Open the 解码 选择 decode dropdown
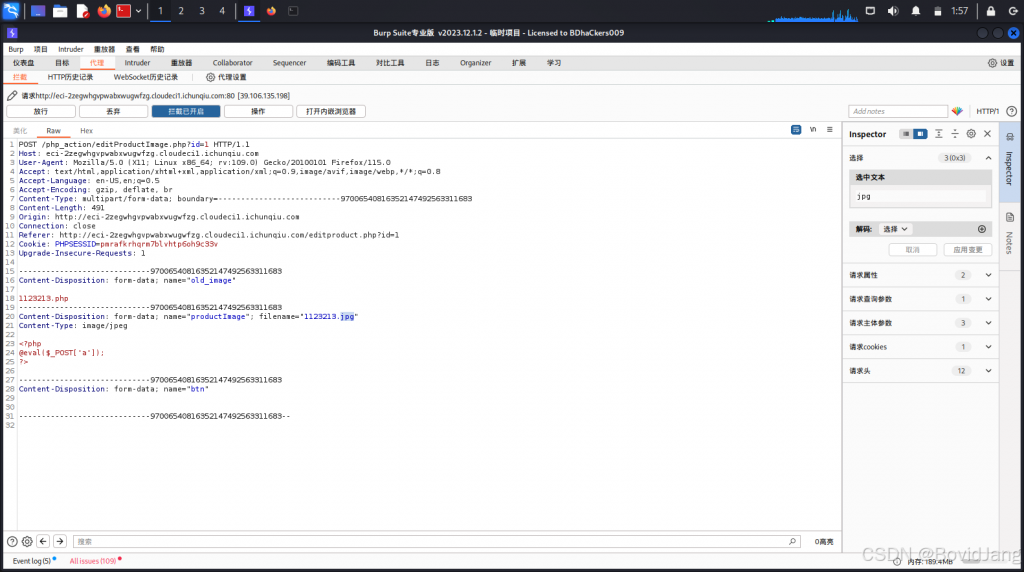This screenshot has width=1024, height=572. (895, 229)
